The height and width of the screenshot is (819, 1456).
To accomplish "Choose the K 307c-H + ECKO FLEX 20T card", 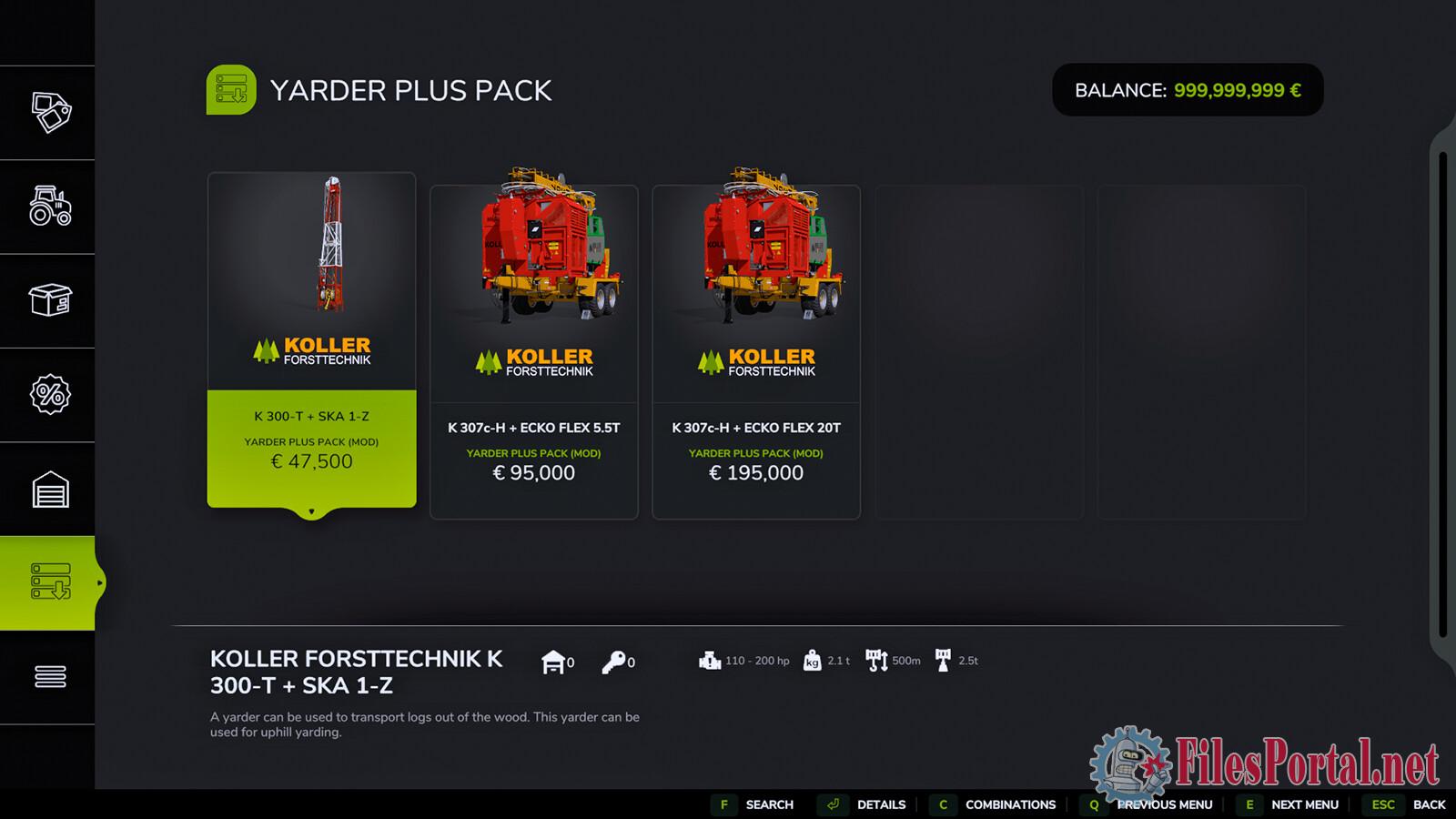I will click(x=756, y=352).
